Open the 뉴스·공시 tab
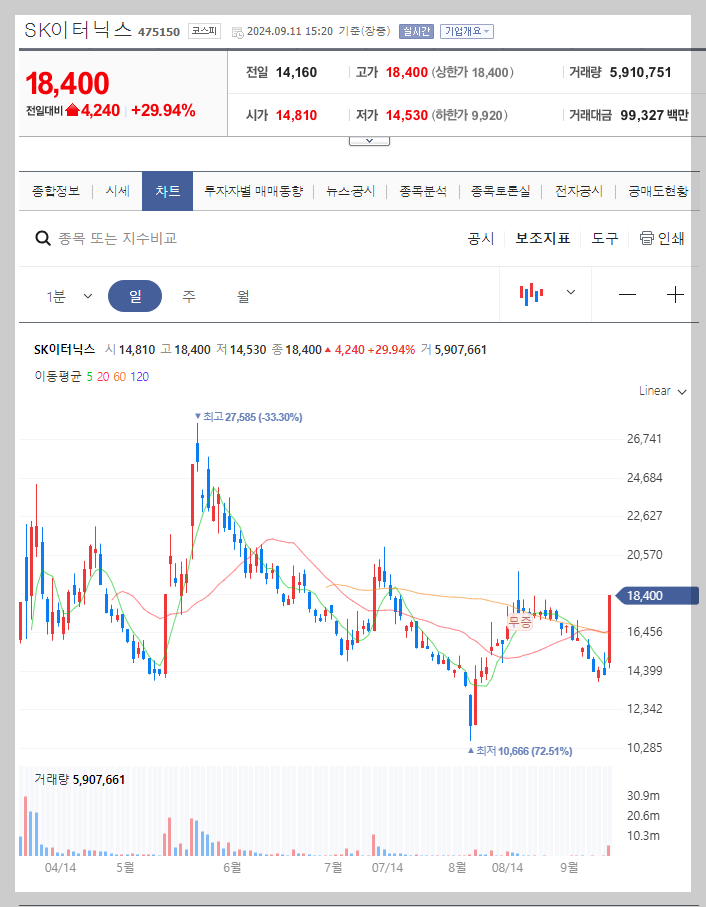Viewport: 706px width, 907px height. (350, 191)
